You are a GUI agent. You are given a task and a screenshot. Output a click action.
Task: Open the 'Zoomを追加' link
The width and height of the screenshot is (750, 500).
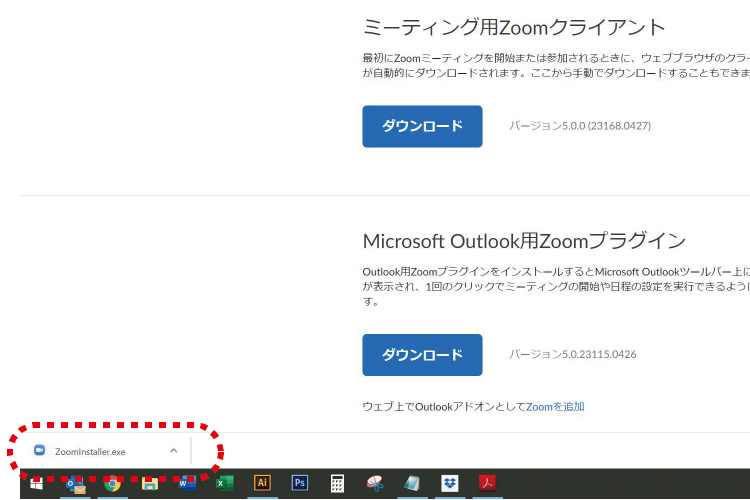[x=555, y=407]
